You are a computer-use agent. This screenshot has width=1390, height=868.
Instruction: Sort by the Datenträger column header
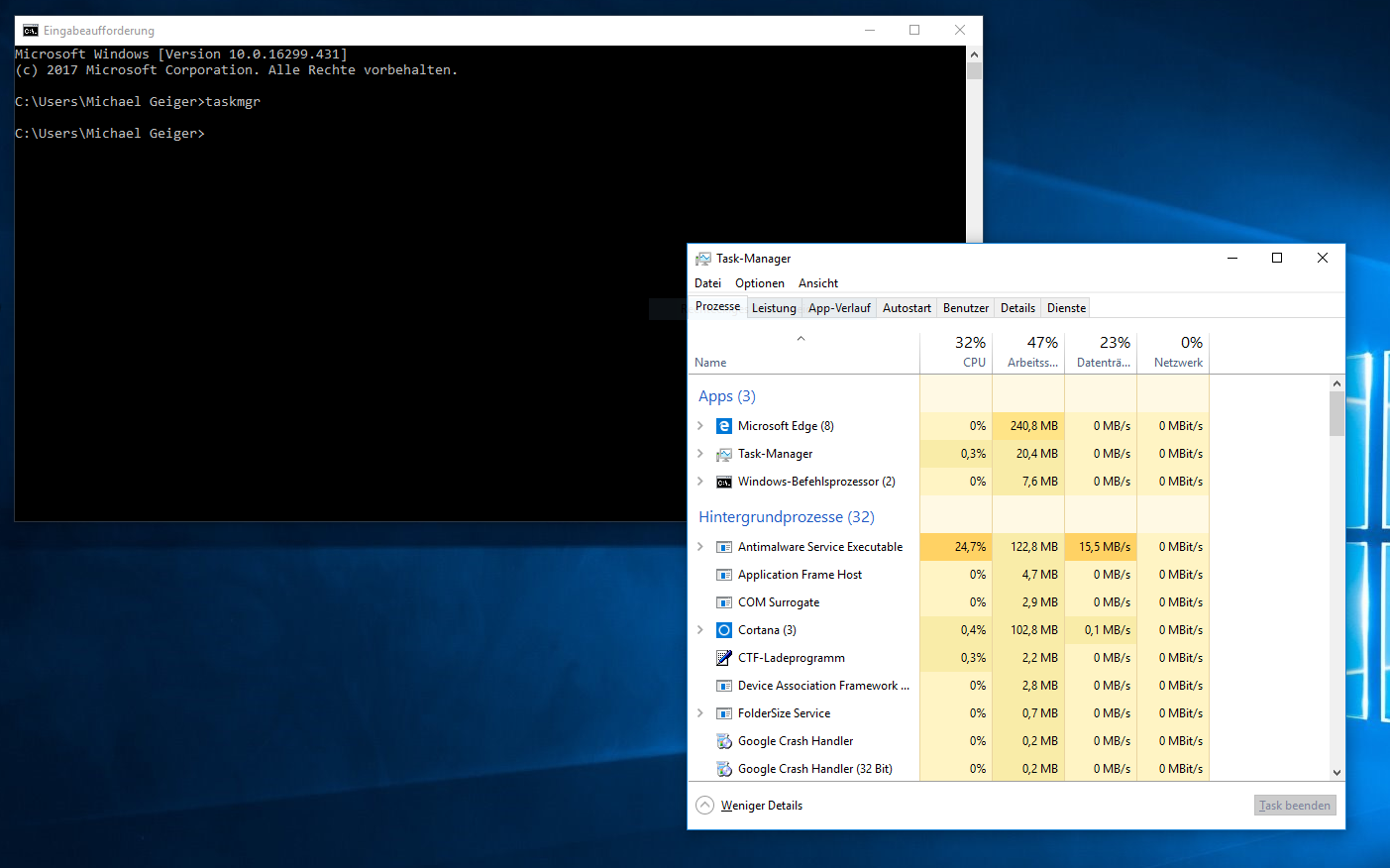click(x=1101, y=353)
